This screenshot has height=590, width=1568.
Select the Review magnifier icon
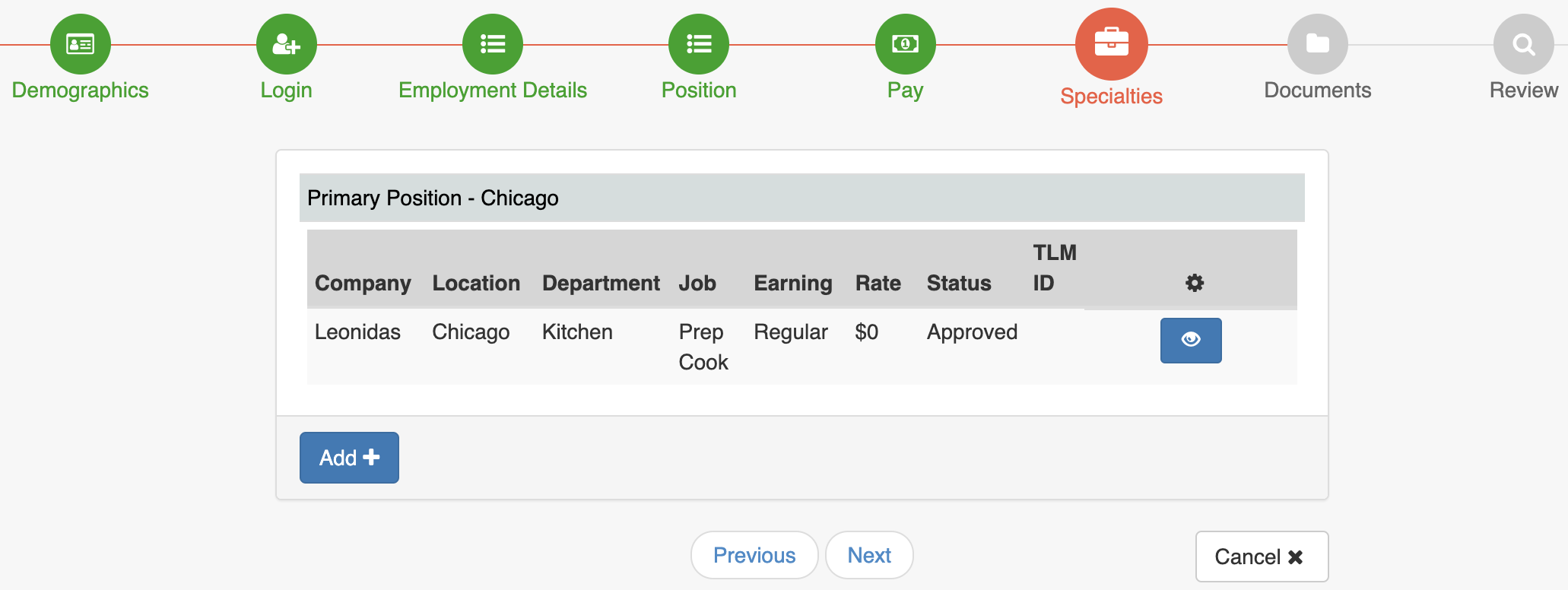click(x=1523, y=43)
